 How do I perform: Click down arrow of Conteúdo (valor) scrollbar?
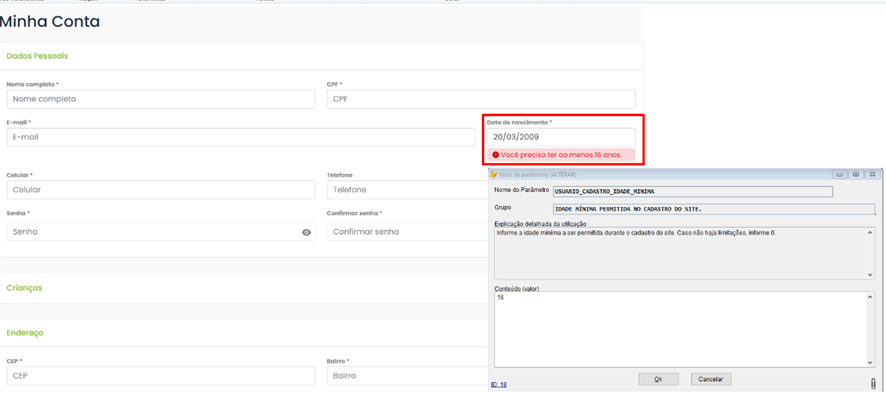pos(870,363)
